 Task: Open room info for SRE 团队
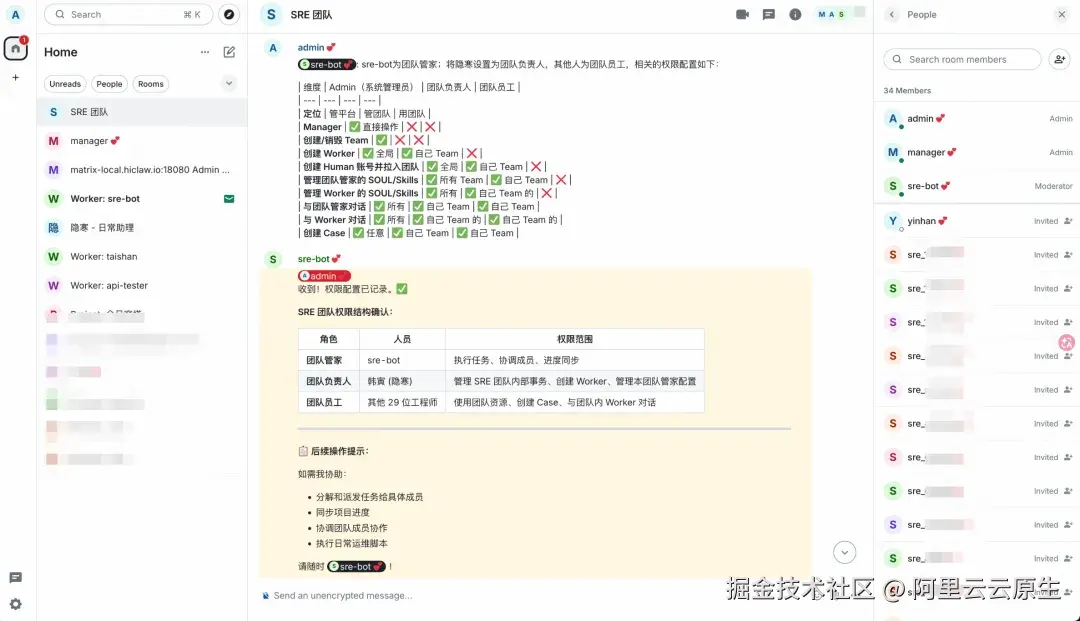pyautogui.click(x=795, y=14)
